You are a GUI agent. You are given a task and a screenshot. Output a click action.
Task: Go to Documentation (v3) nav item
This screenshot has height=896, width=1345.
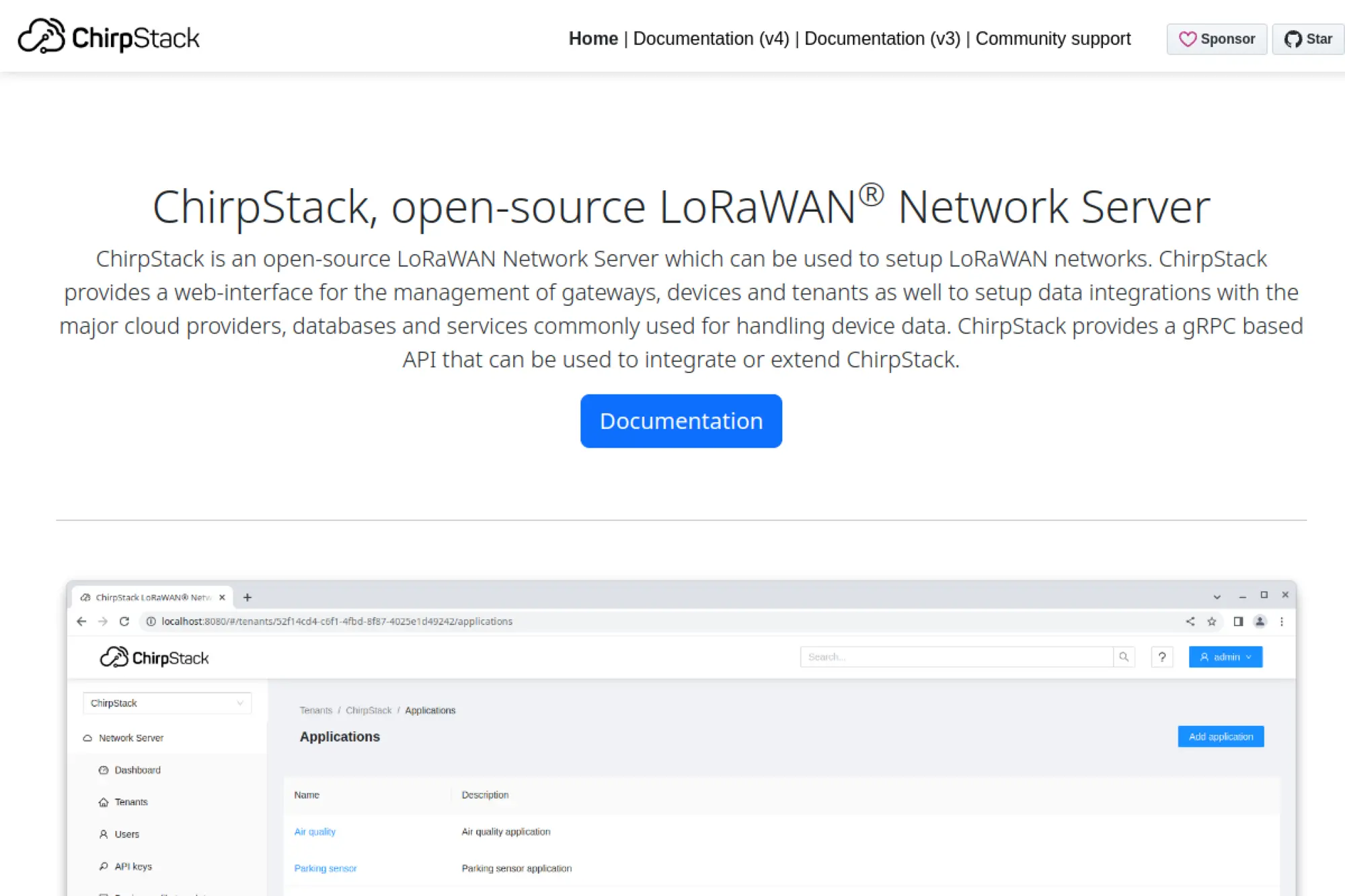pos(882,39)
